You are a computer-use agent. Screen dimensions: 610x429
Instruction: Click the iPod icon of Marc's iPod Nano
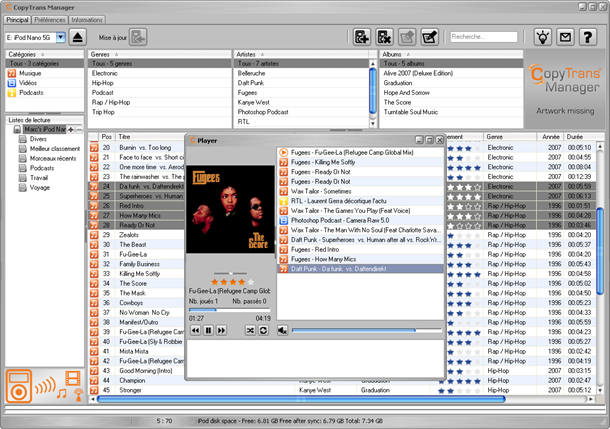tap(17, 130)
